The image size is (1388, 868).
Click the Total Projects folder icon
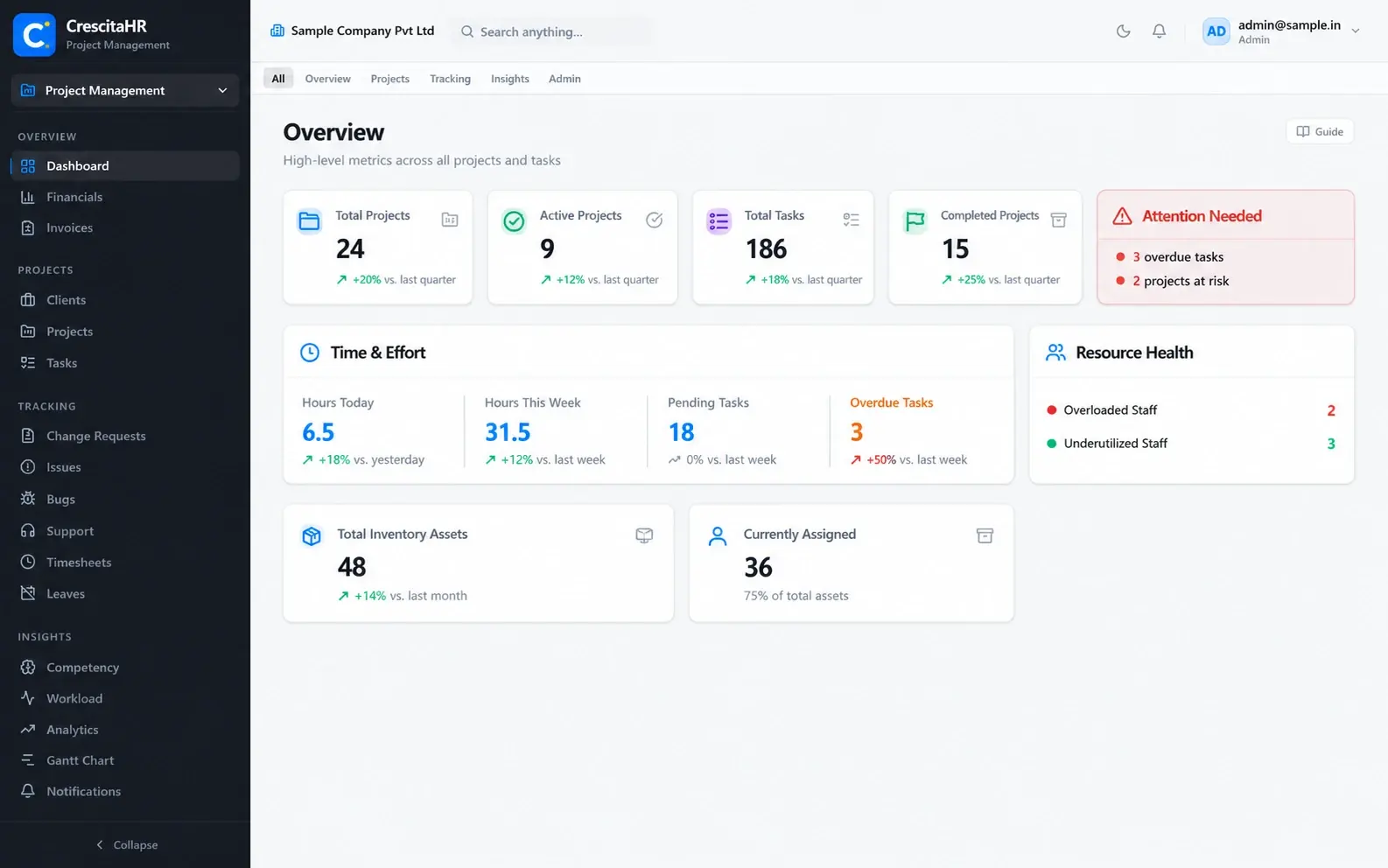click(x=310, y=221)
